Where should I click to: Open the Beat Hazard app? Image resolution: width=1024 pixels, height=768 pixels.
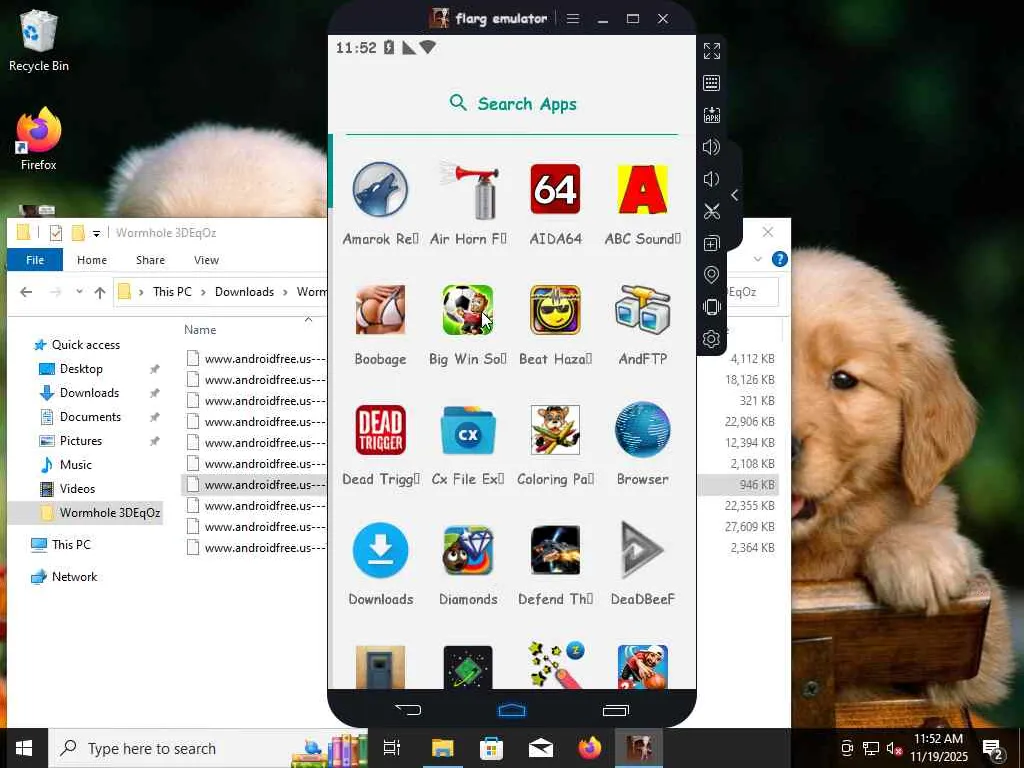555,310
